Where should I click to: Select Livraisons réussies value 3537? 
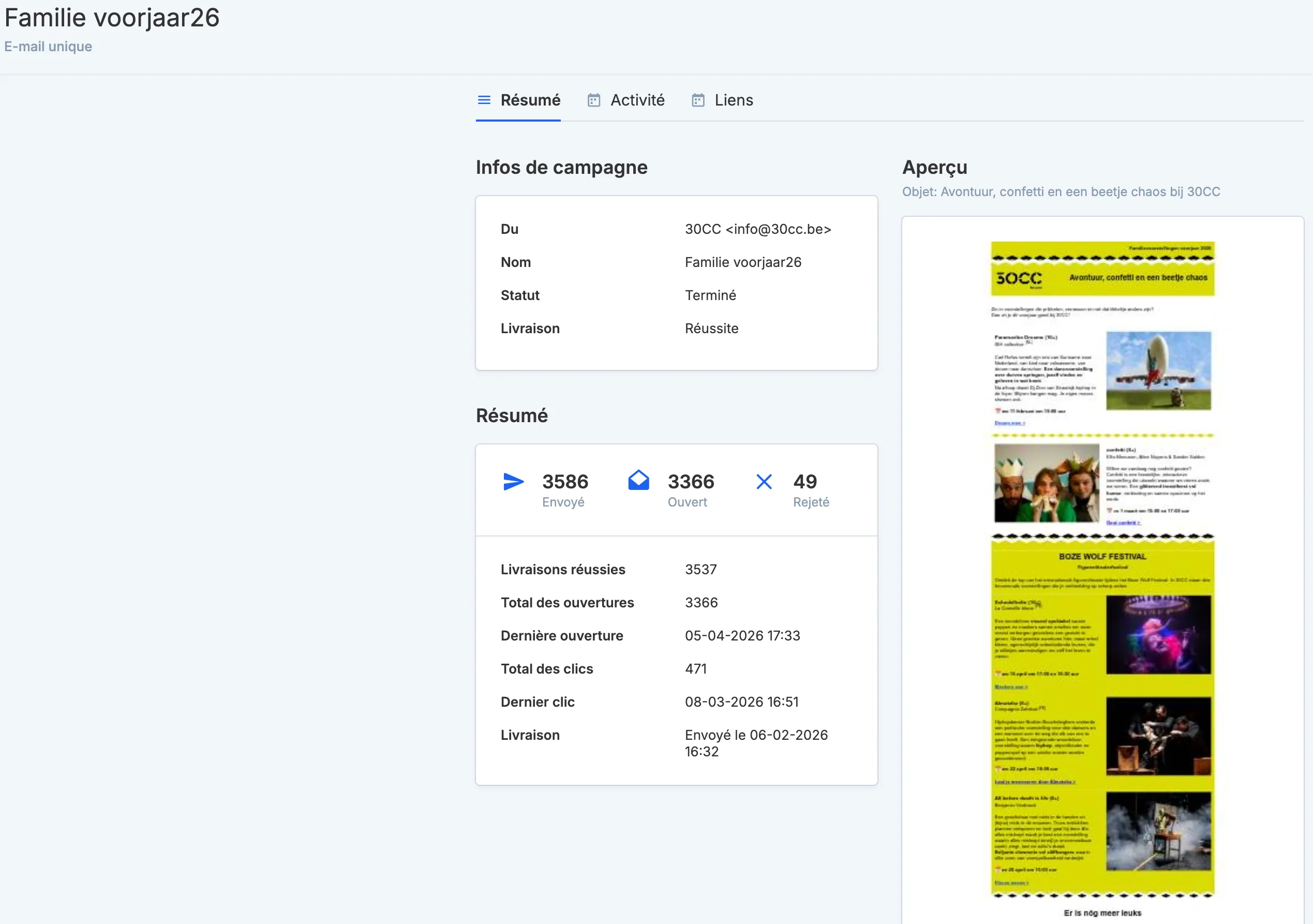(700, 570)
